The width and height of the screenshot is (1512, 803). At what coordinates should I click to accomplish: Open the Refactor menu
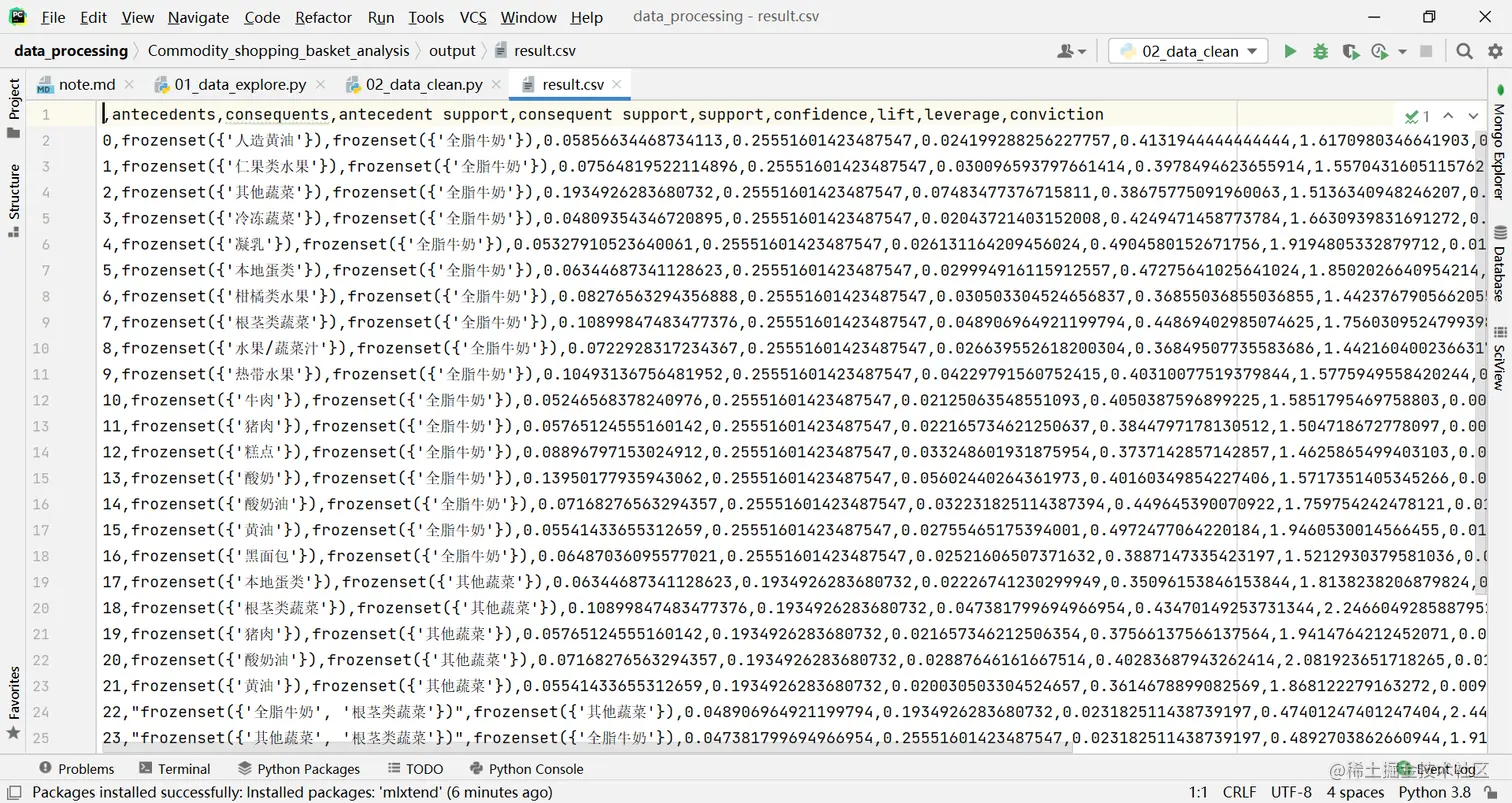tap(323, 17)
